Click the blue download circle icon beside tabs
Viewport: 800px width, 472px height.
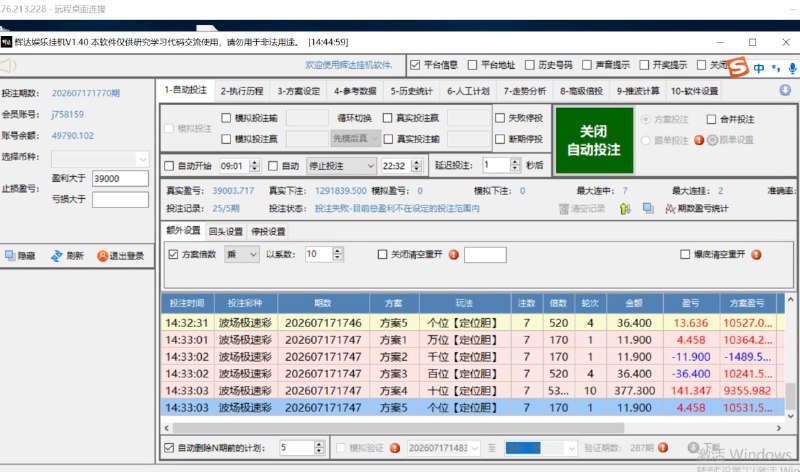785,90
